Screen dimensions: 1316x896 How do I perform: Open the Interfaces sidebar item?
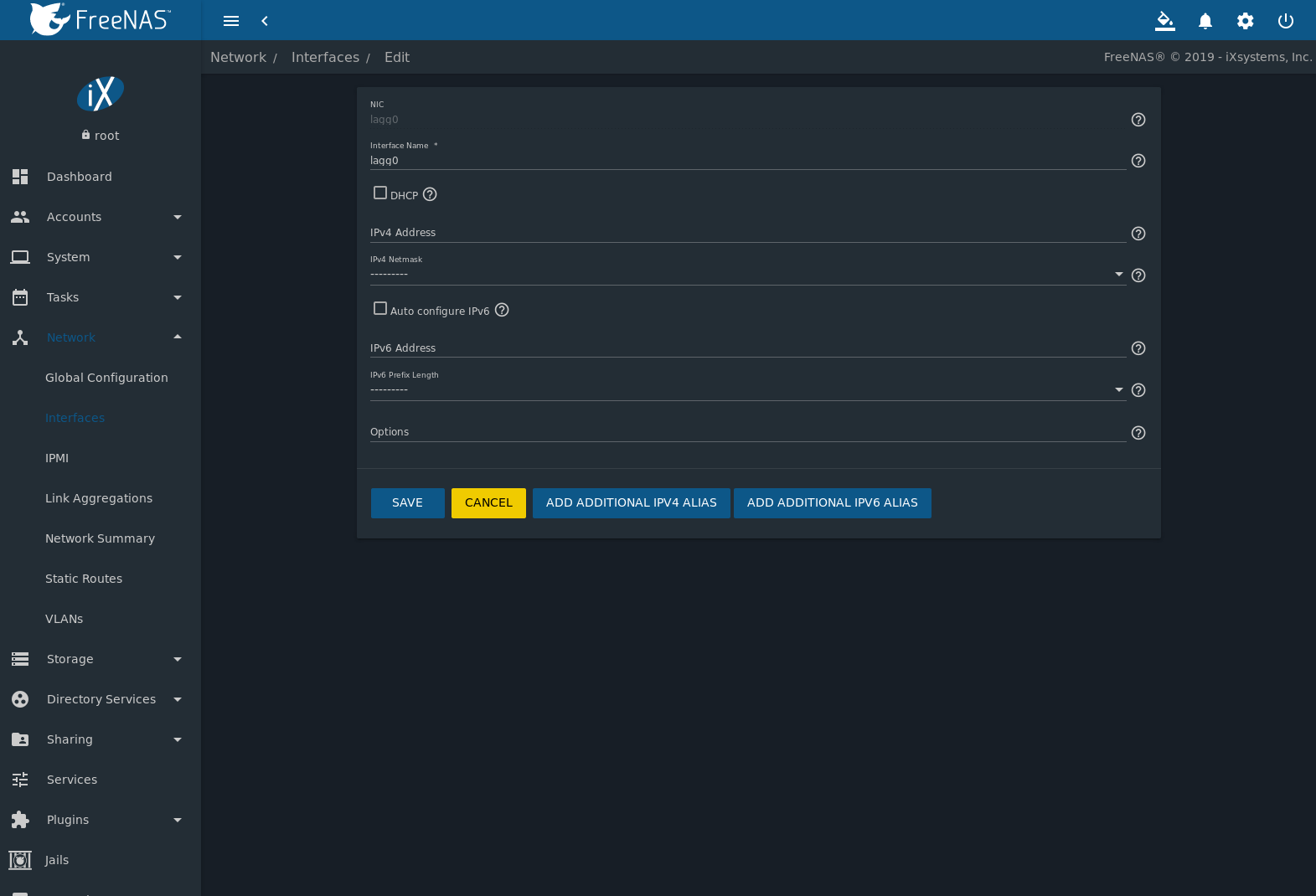(75, 418)
